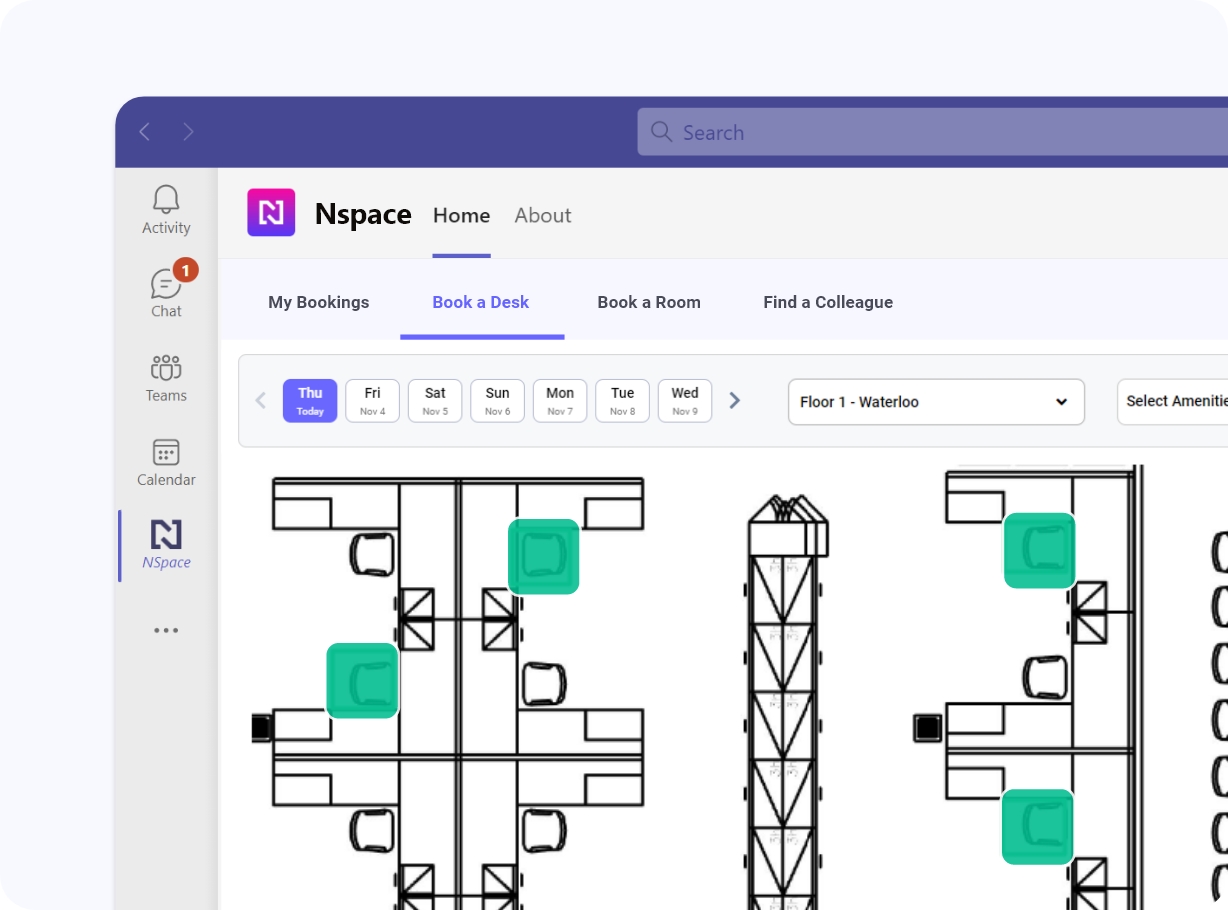Switch to the About tab
The height and width of the screenshot is (910, 1228).
(x=543, y=215)
